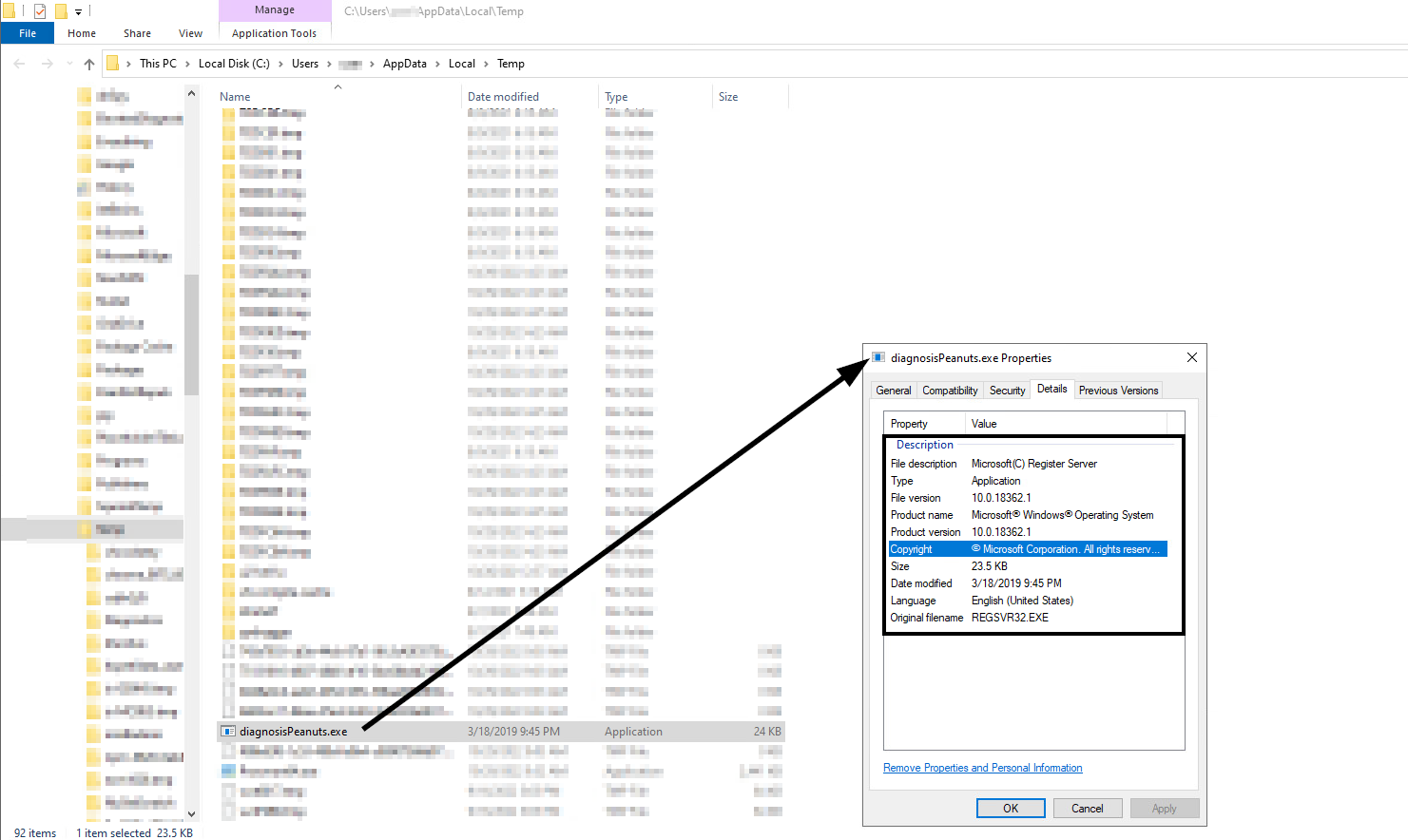
Task: Click the Back navigation arrow
Action: pyautogui.click(x=20, y=64)
